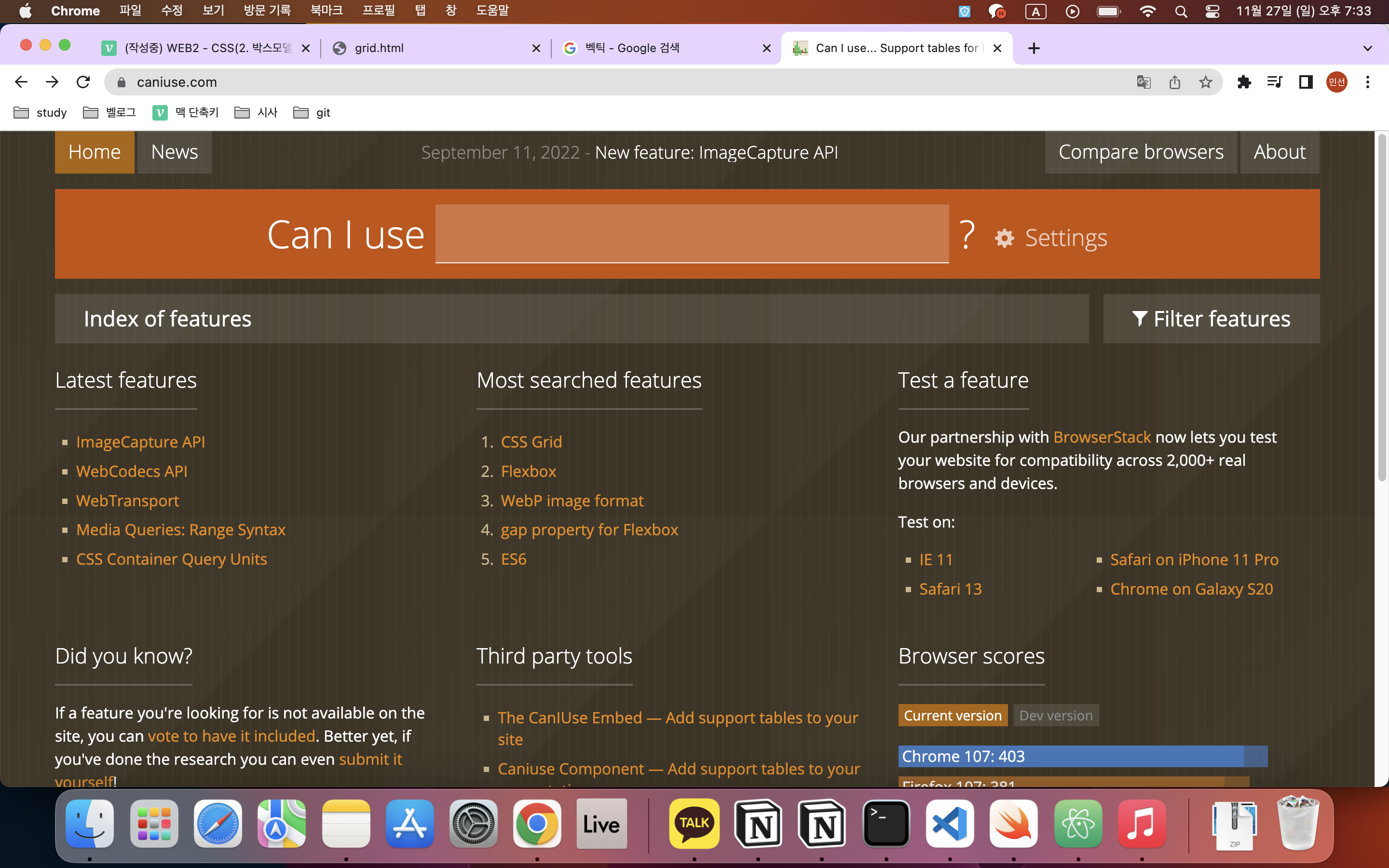This screenshot has width=1389, height=868.
Task: Open Maps from the dock
Action: pyautogui.click(x=281, y=824)
